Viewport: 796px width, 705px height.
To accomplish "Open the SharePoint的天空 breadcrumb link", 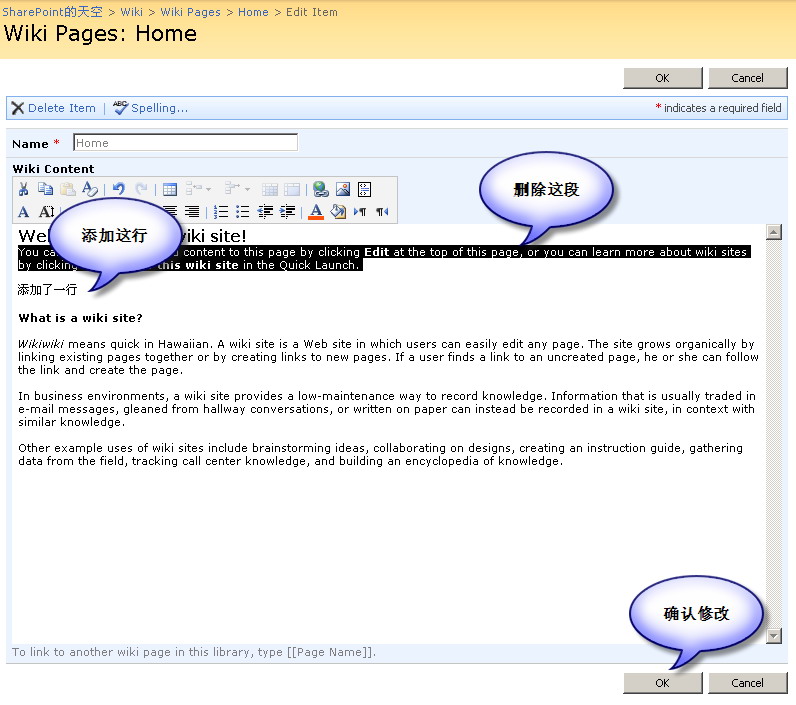I will tap(52, 12).
